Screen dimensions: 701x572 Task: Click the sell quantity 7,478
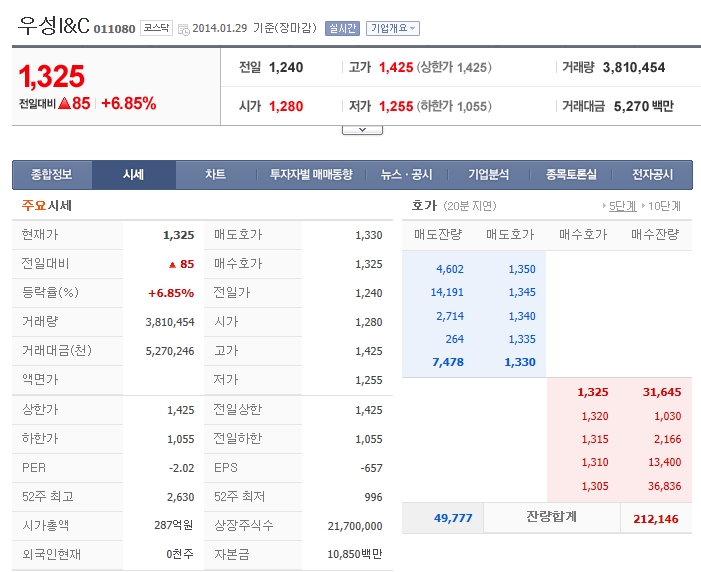448,362
